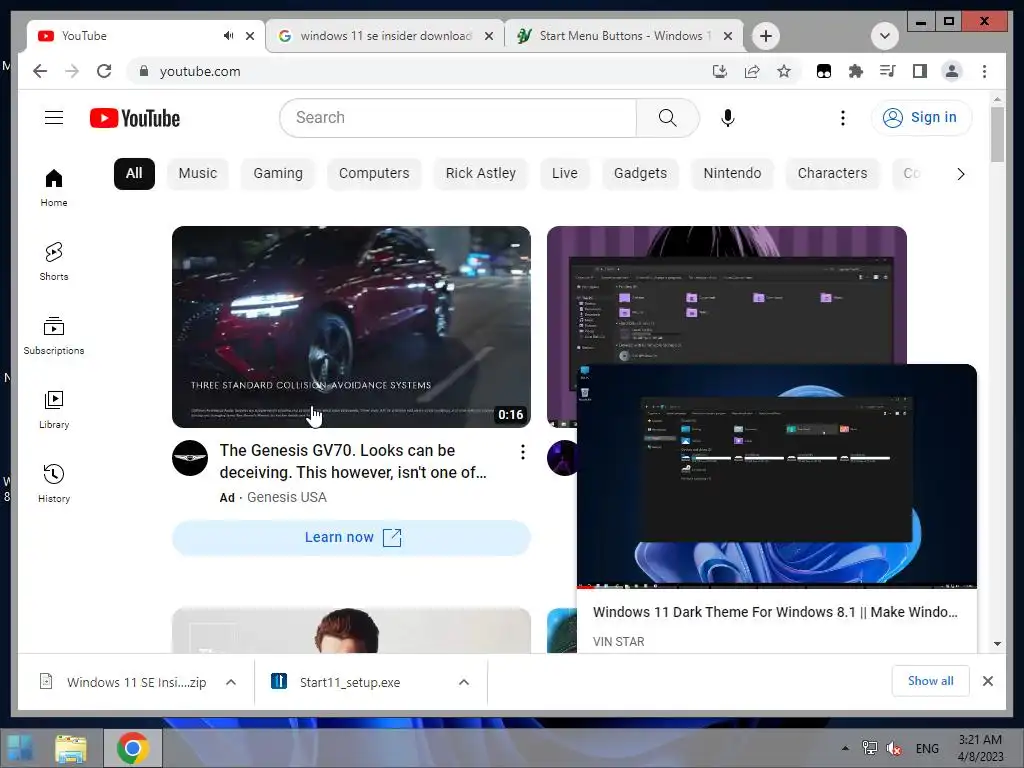Open Subscriptions in the sidebar

click(54, 336)
